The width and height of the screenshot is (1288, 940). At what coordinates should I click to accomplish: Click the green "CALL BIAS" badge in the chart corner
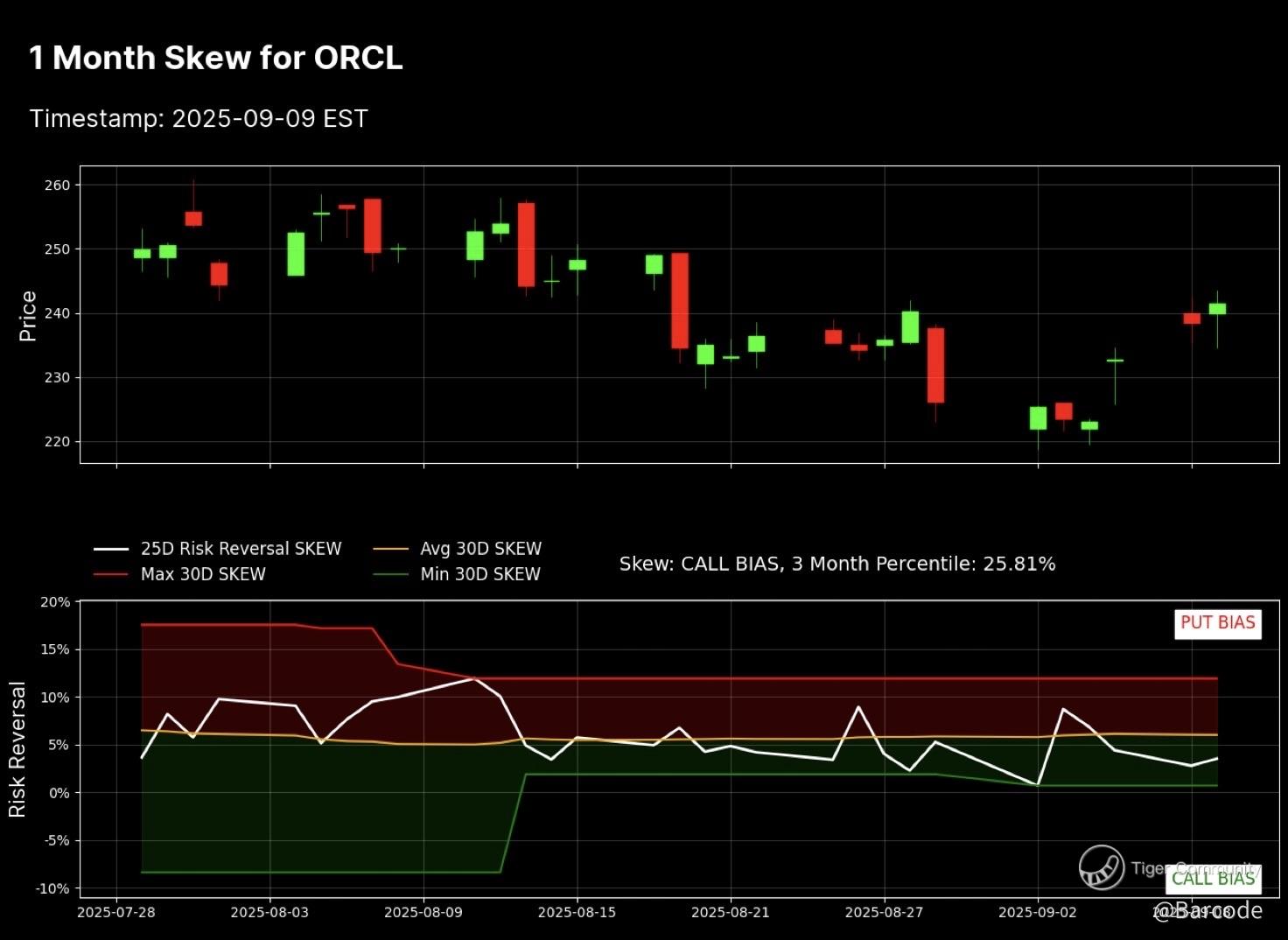click(x=1213, y=878)
